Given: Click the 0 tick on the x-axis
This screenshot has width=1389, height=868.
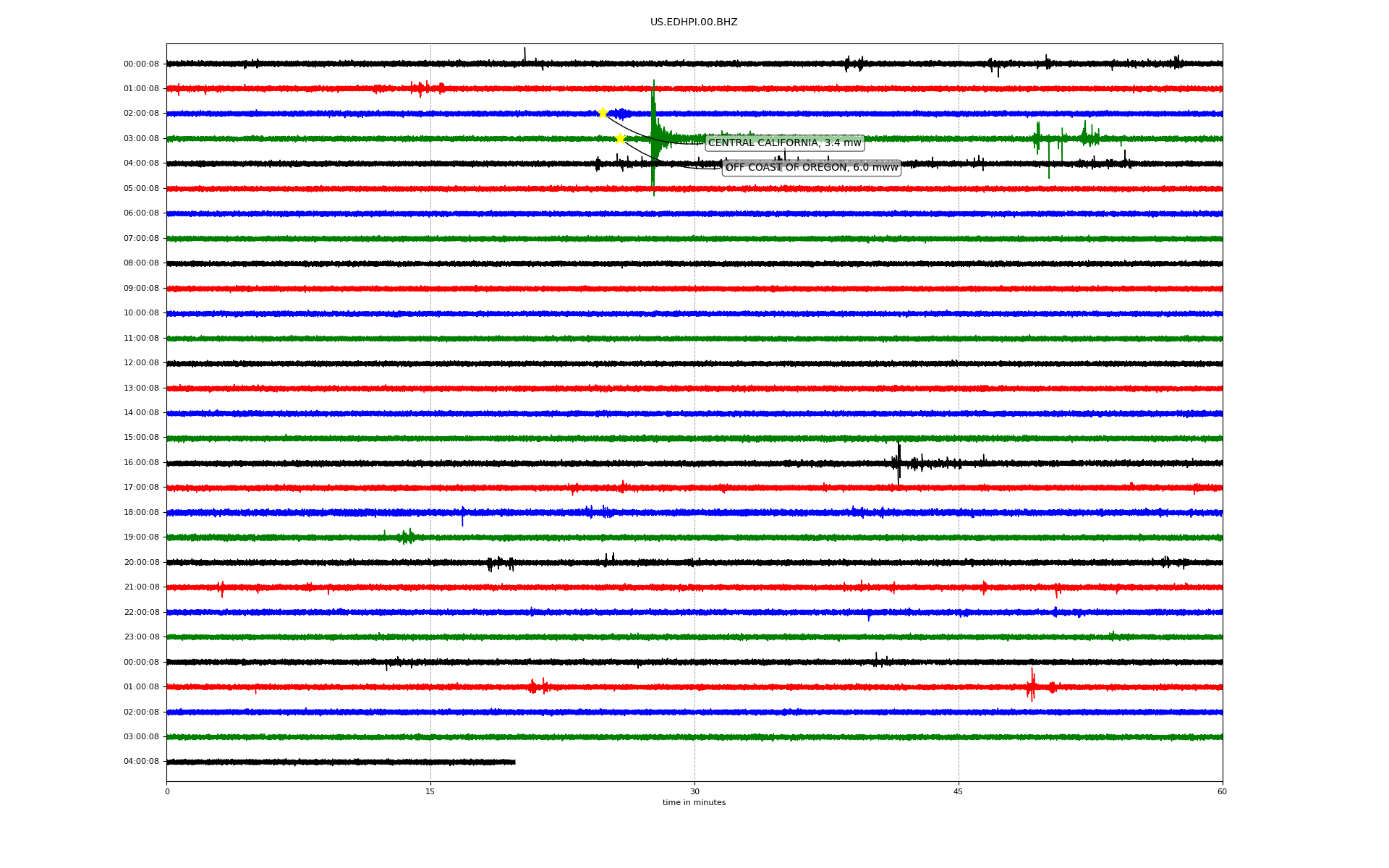Looking at the screenshot, I should (167, 791).
